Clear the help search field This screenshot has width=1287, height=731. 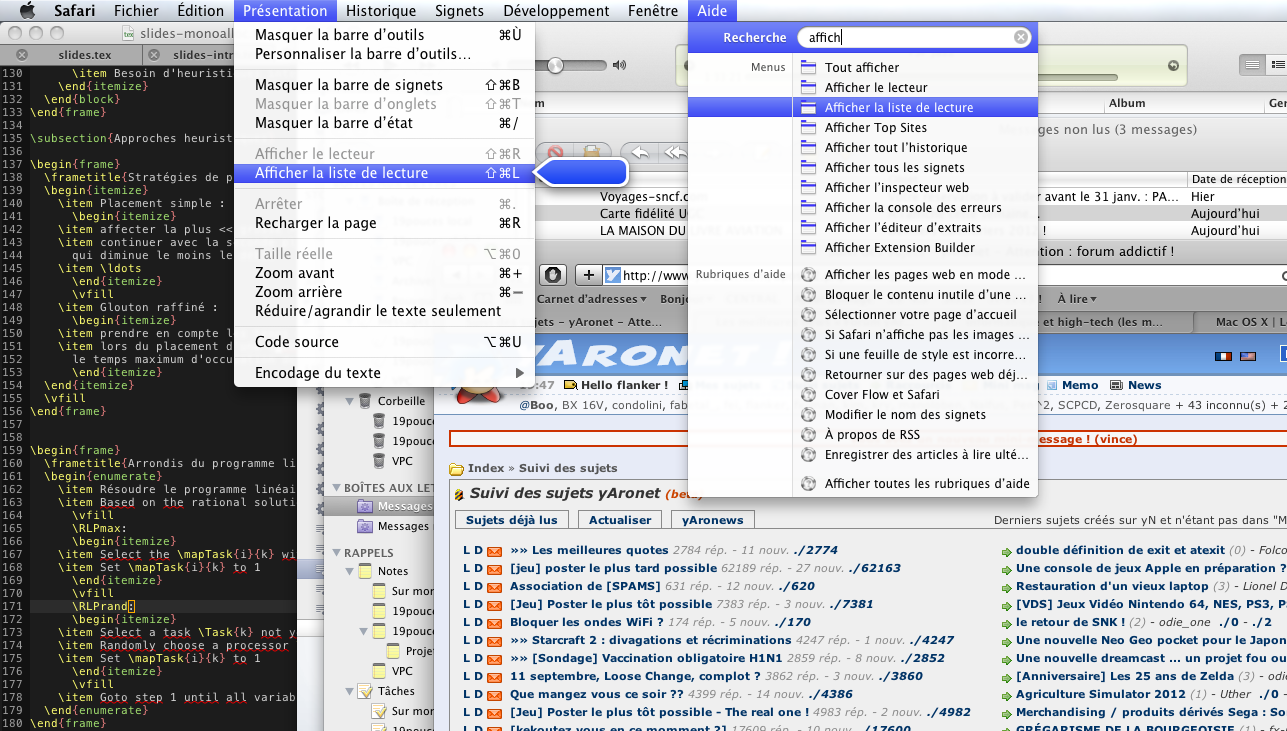1020,37
